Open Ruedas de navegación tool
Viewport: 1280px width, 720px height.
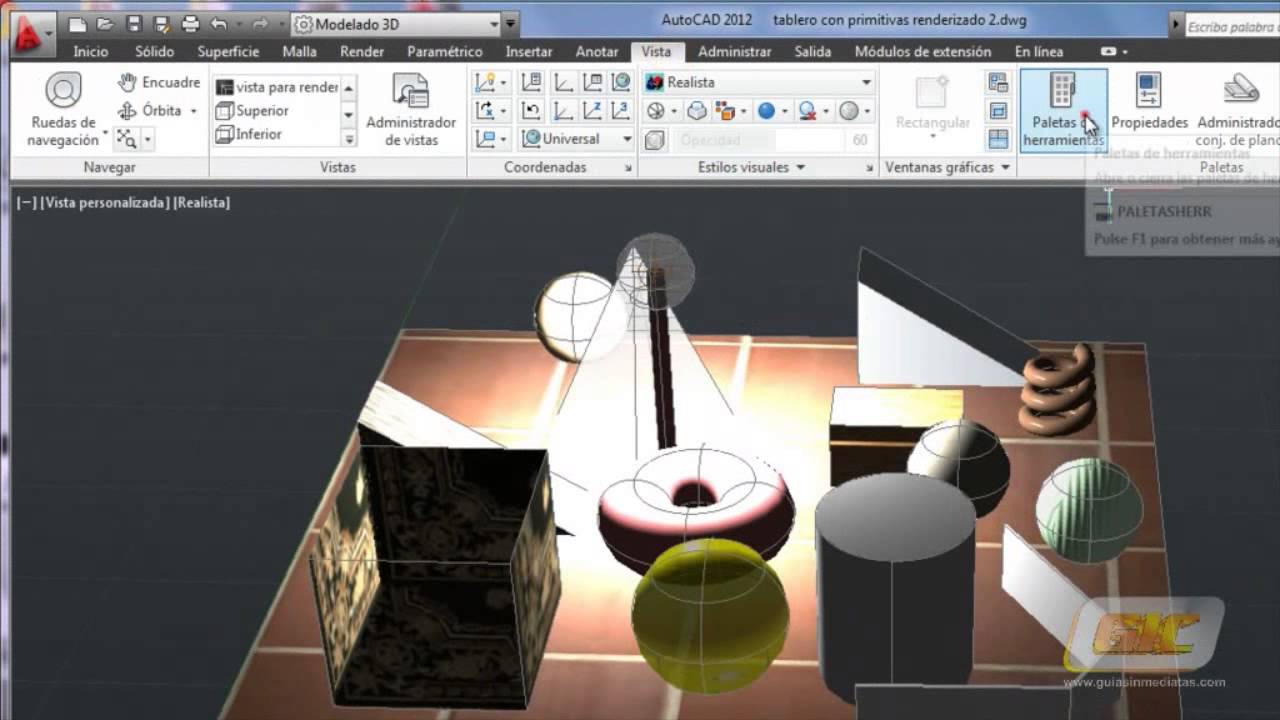click(x=63, y=111)
